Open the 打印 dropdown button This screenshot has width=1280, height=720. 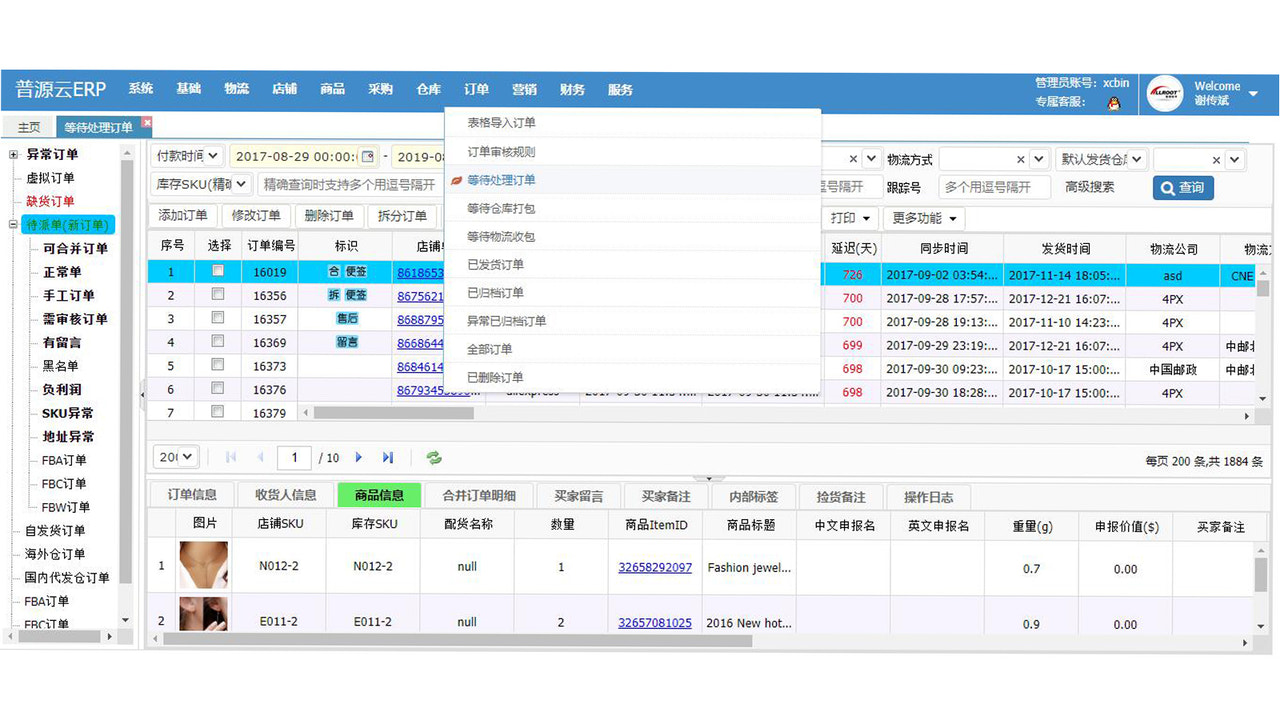tap(851, 218)
